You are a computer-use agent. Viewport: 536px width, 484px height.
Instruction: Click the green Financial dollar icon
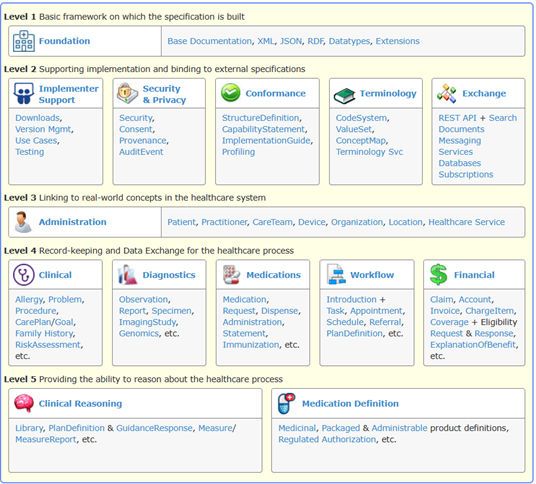439,274
